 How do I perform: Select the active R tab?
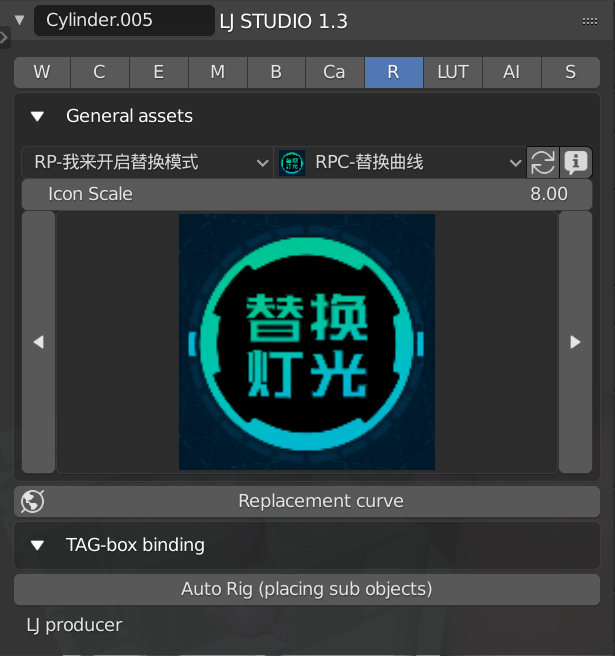pyautogui.click(x=393, y=72)
